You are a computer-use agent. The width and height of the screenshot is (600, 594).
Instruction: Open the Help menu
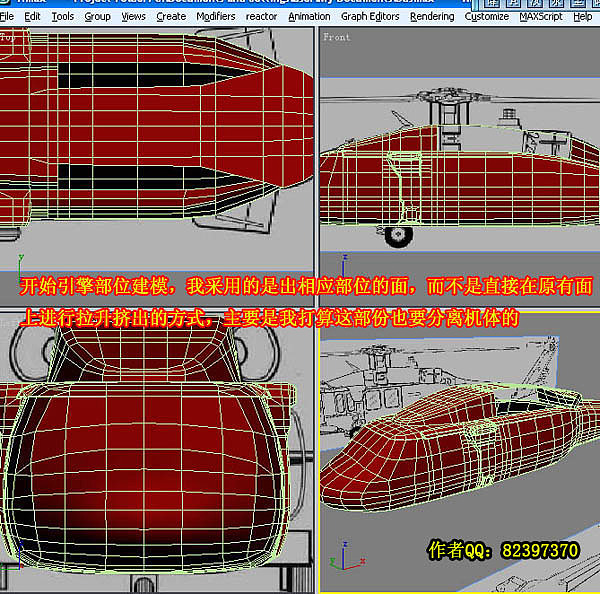(x=582, y=17)
